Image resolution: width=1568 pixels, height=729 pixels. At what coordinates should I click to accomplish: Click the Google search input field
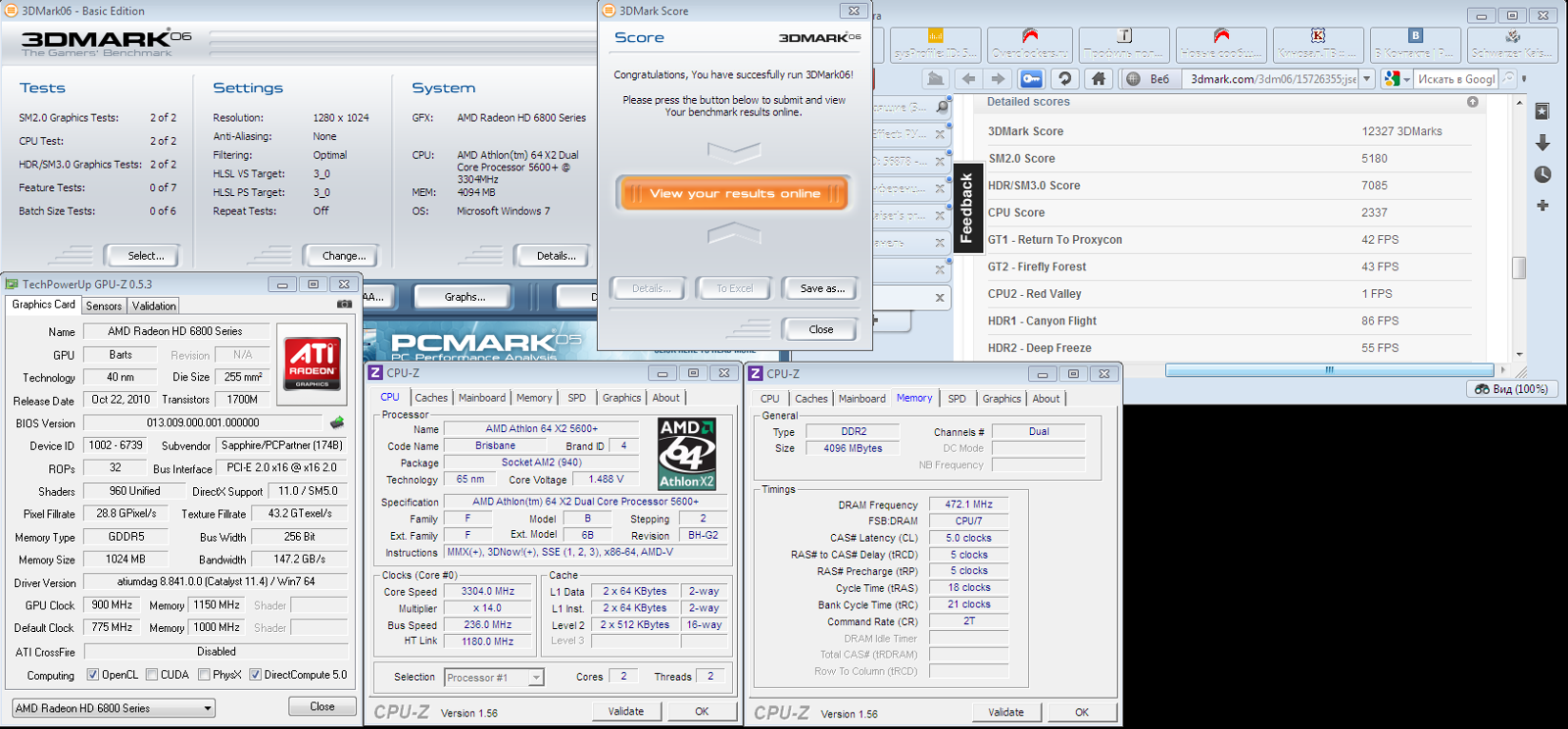tap(1456, 78)
